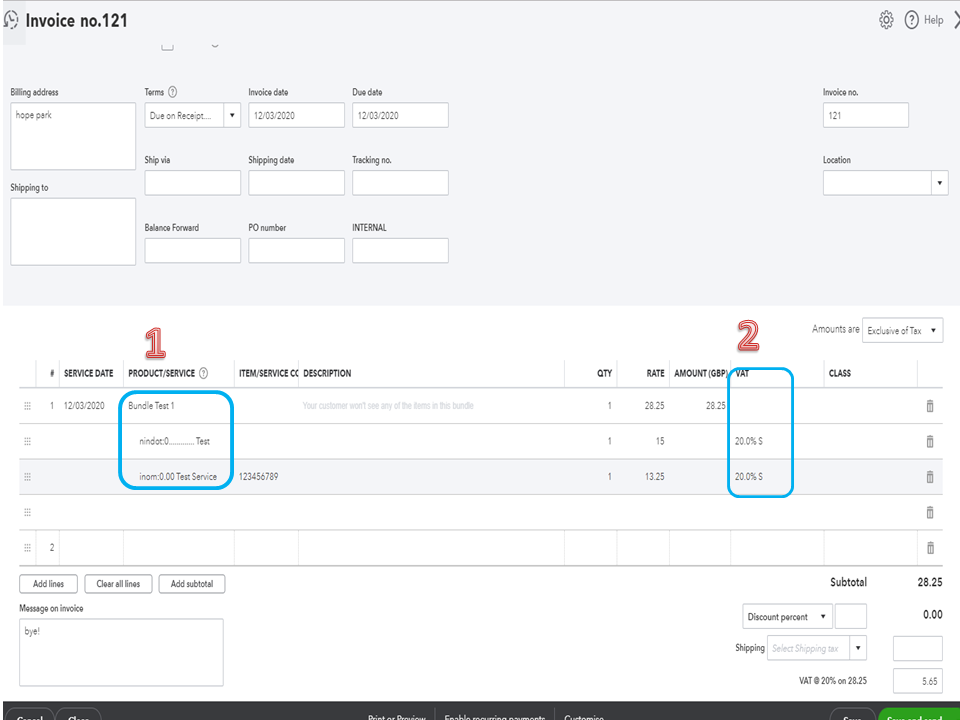Open the Amounts are tax dropdown
This screenshot has height=720, width=960.
[902, 330]
